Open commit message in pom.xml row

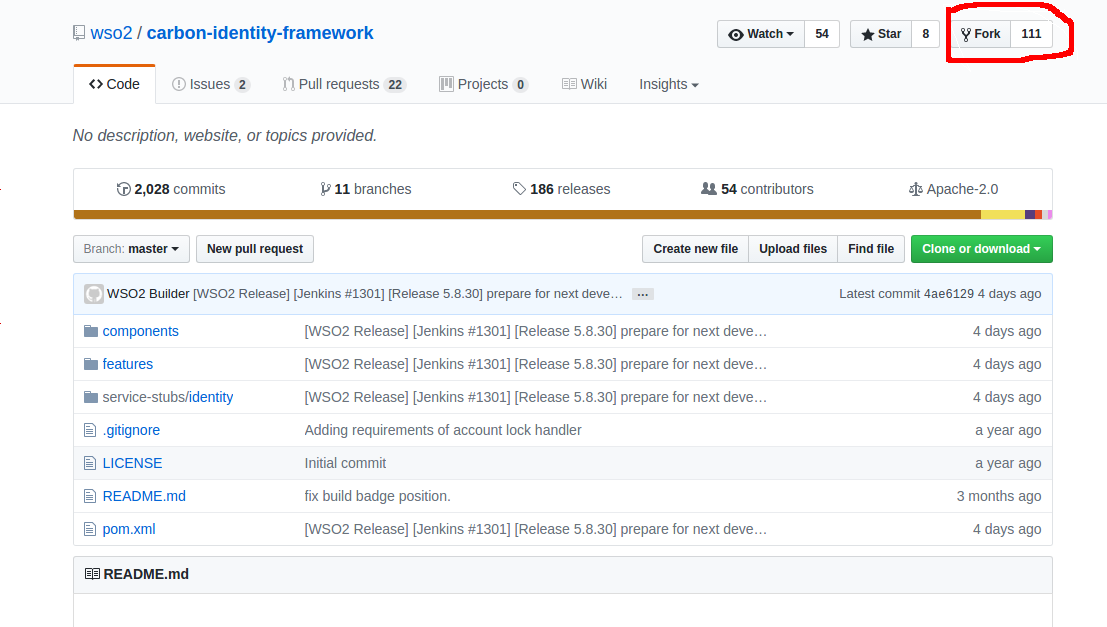(x=535, y=530)
